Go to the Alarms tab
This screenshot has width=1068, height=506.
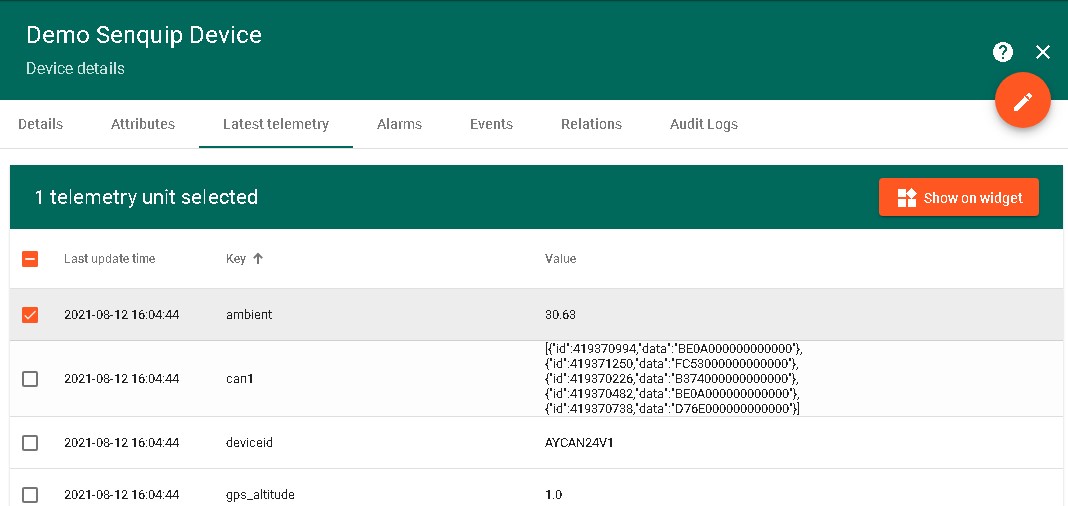[399, 124]
